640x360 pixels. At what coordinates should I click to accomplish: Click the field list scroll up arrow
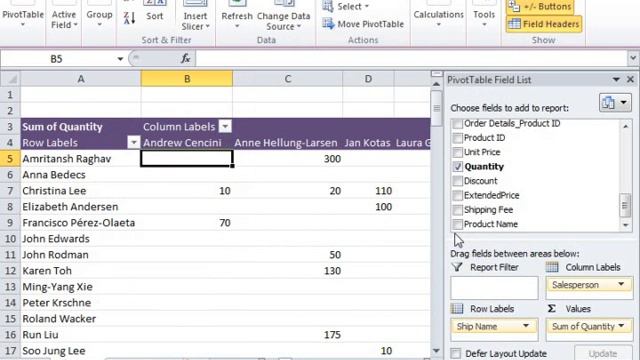(x=625, y=126)
